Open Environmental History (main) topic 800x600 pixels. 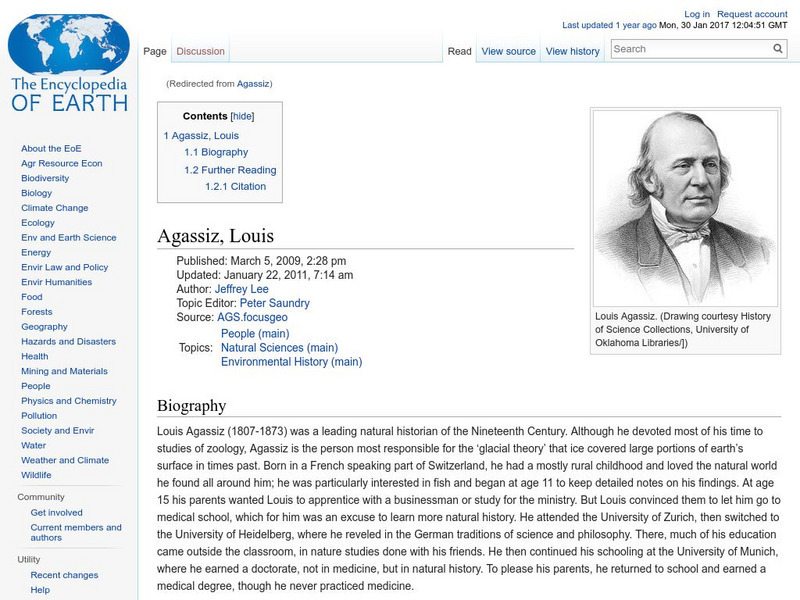coord(291,362)
